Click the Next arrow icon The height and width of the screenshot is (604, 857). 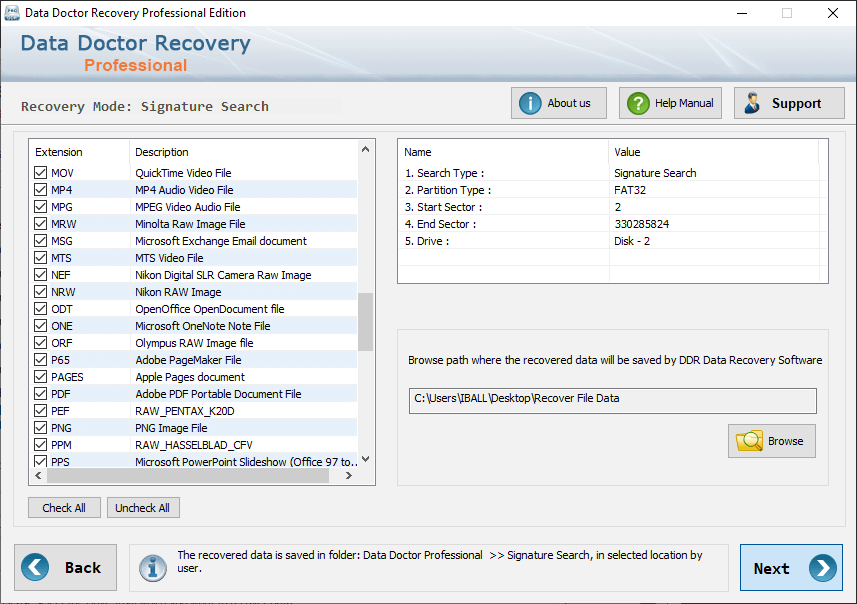click(823, 568)
